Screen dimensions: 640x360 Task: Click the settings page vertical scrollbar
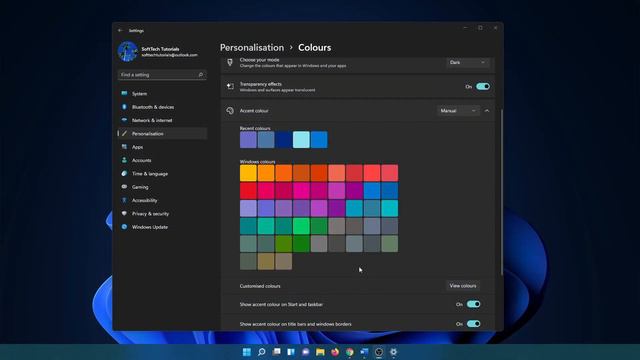[502, 192]
